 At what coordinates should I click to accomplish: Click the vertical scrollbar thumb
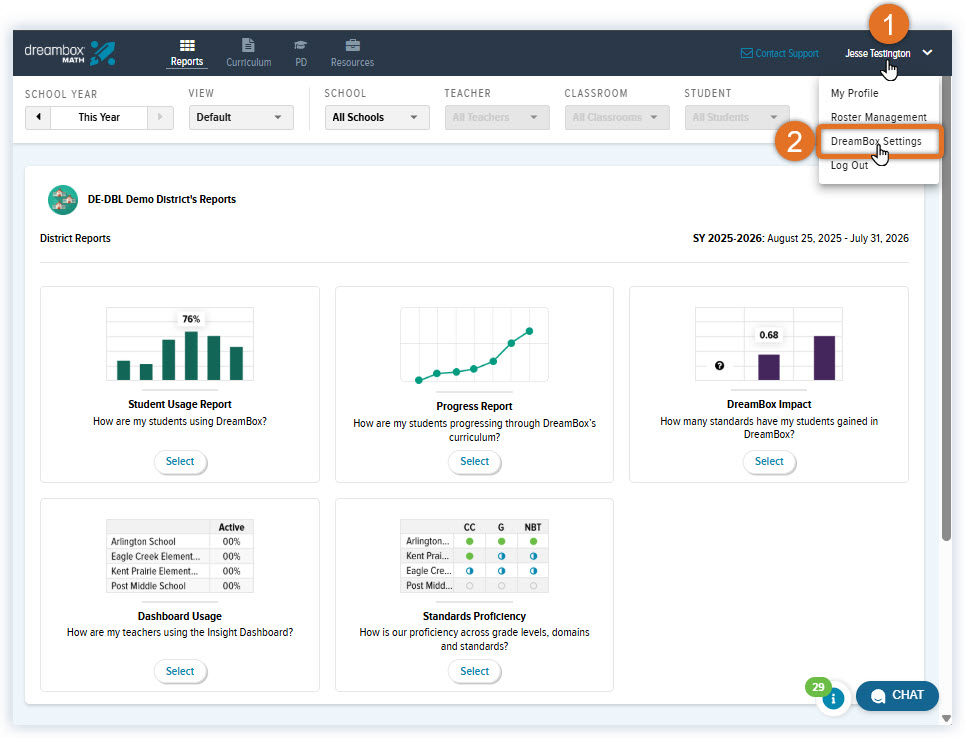[x=947, y=308]
